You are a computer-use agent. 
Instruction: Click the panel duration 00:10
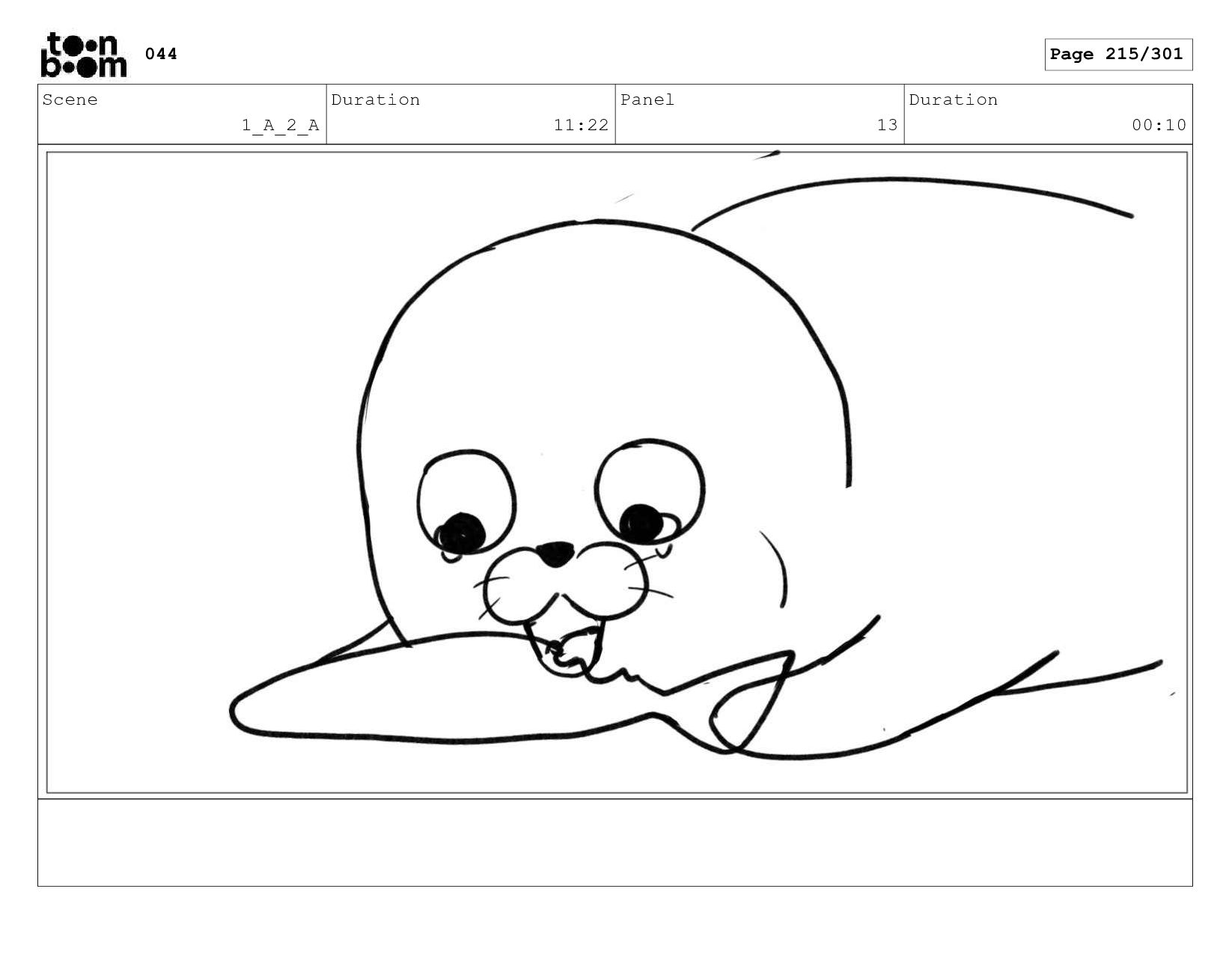click(1159, 125)
